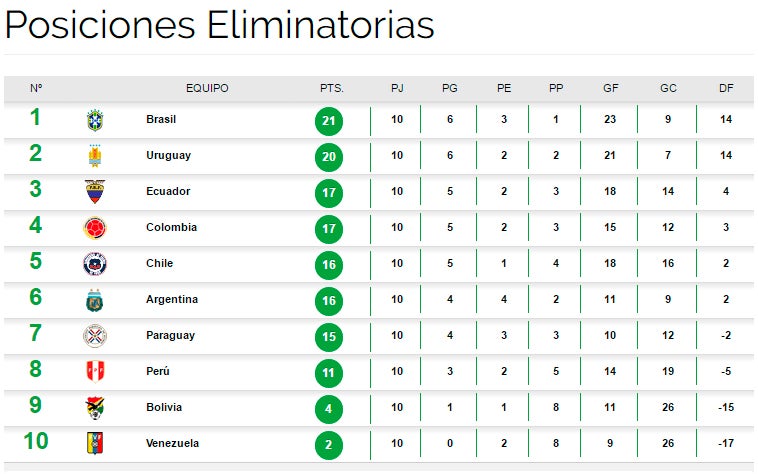Click the Posiciones Eliminatorias heading
758x474 pixels.
tap(220, 26)
